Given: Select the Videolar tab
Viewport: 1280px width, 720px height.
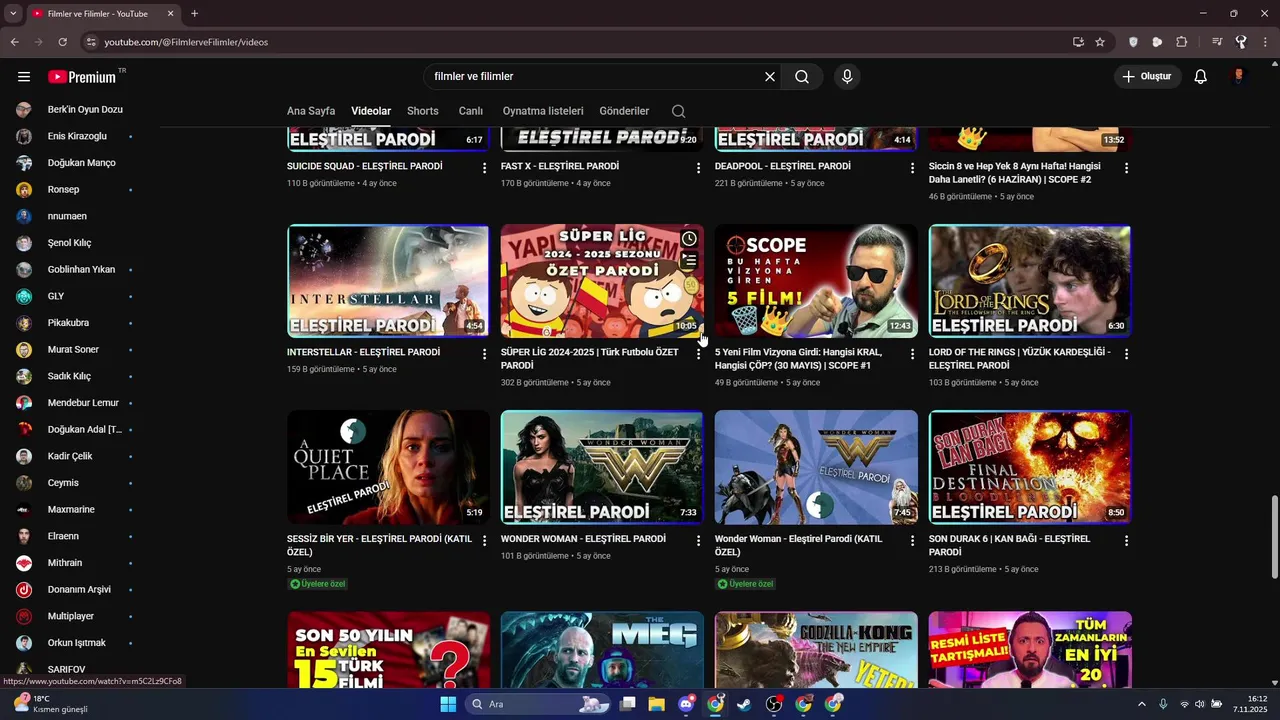Looking at the screenshot, I should (x=371, y=111).
